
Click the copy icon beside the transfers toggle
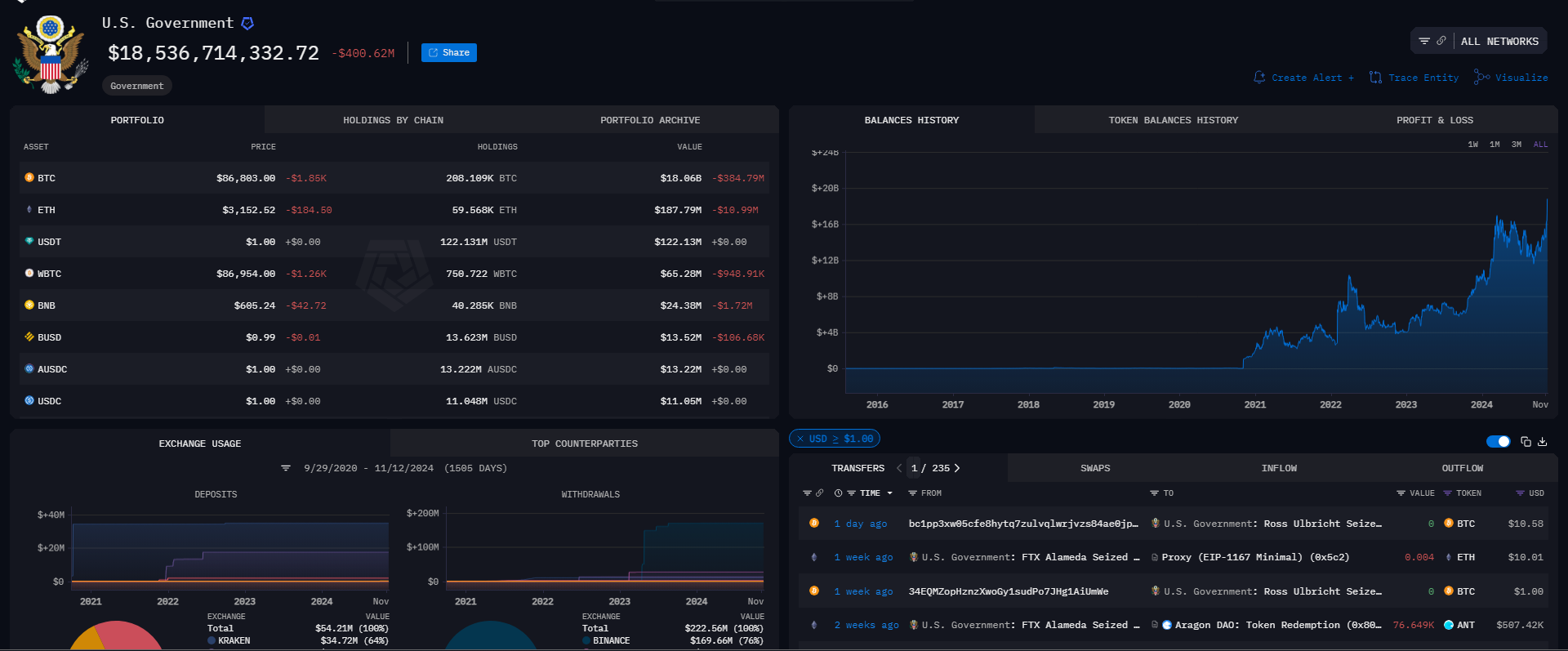point(1526,442)
